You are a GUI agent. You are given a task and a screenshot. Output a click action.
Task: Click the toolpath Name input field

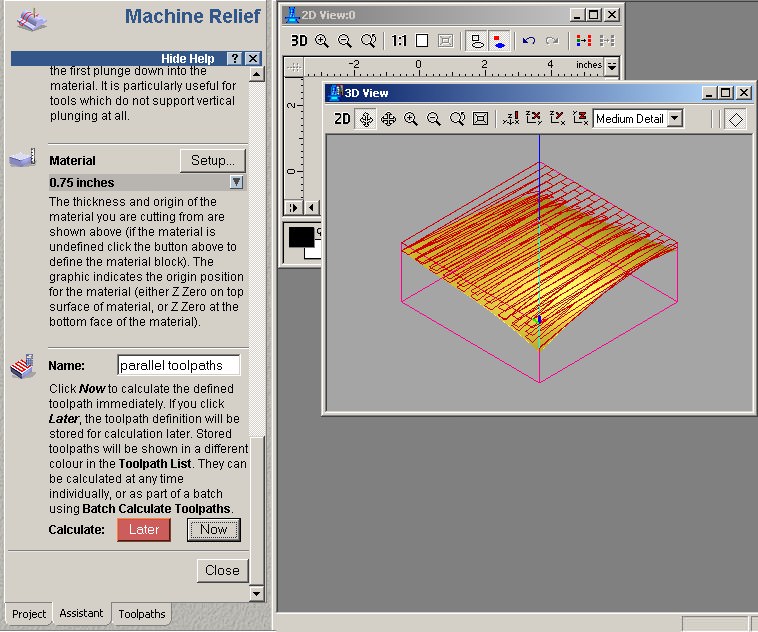178,365
